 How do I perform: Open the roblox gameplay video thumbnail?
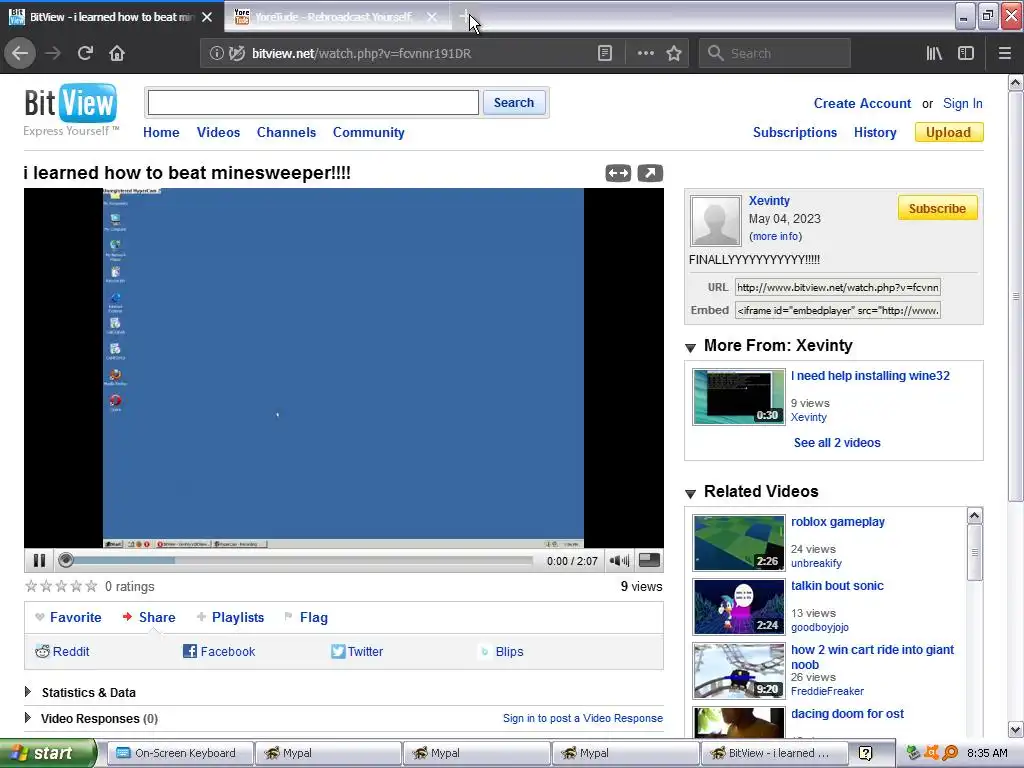(x=739, y=543)
